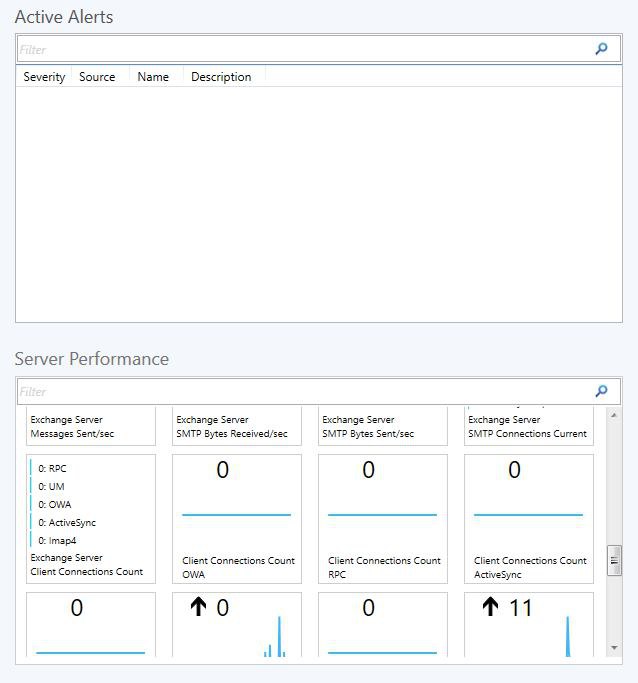Select the '0: Imap4' legend entry
The image size is (638, 683).
(x=57, y=541)
